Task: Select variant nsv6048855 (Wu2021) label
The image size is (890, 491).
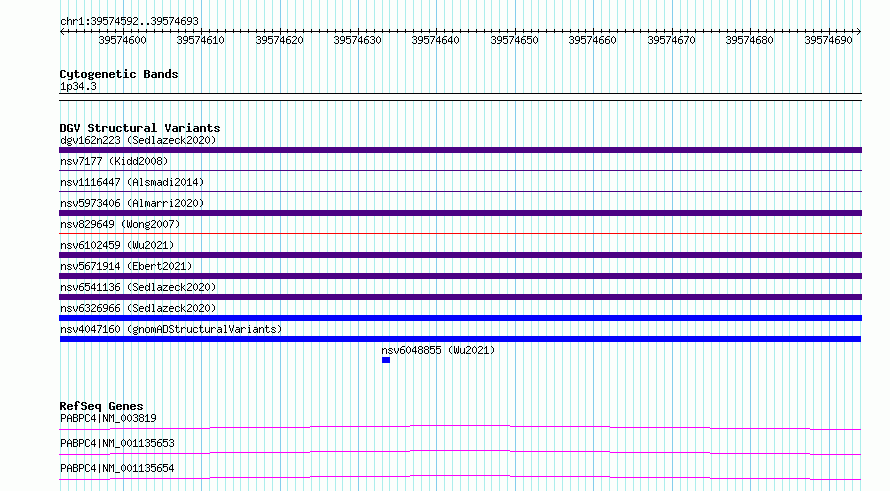Action: coord(438,350)
